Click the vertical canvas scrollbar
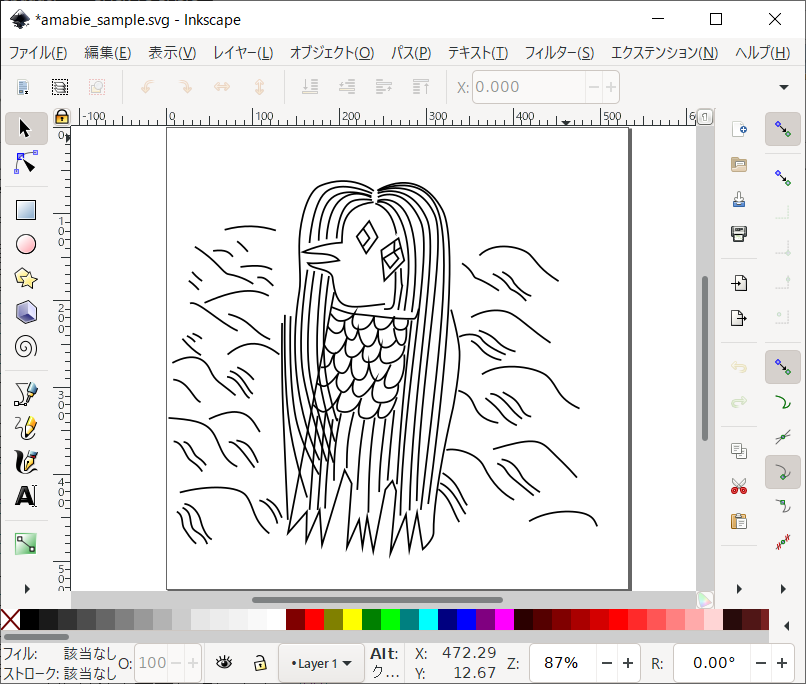Image resolution: width=806 pixels, height=684 pixels. [705, 358]
